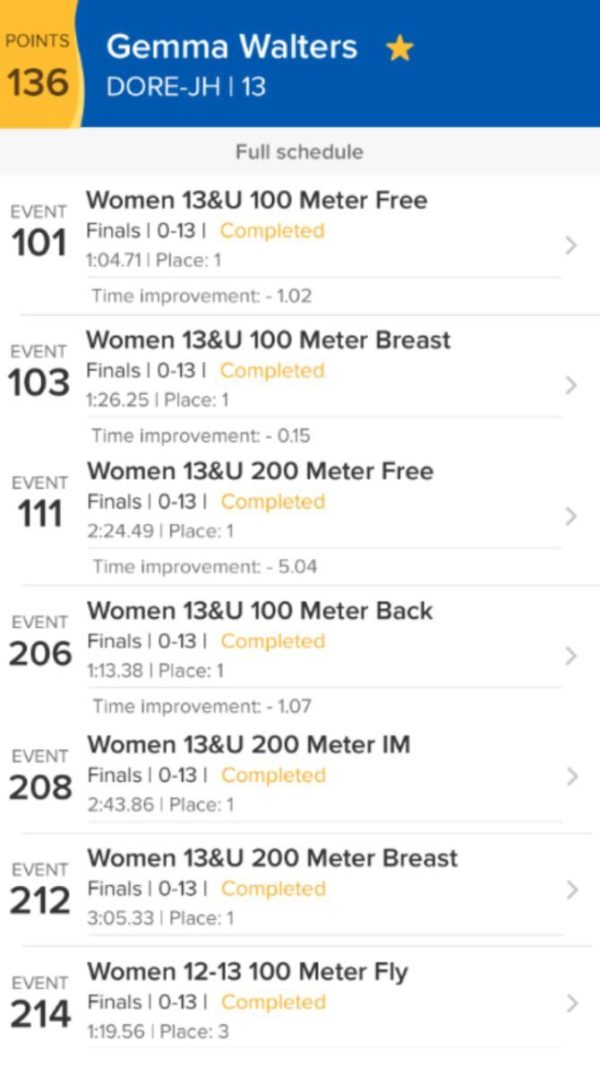Image resolution: width=600 pixels, height=1066 pixels.
Task: Open the Event 214 chevron
Action: coord(571,1003)
